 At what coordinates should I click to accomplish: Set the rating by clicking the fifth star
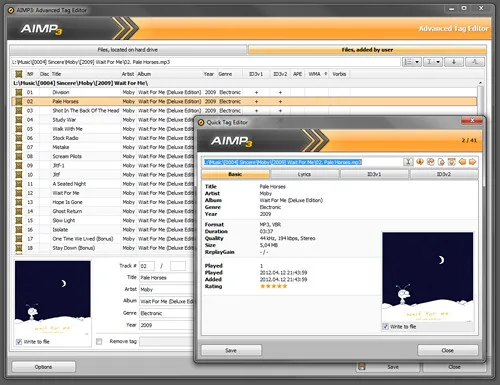284,286
